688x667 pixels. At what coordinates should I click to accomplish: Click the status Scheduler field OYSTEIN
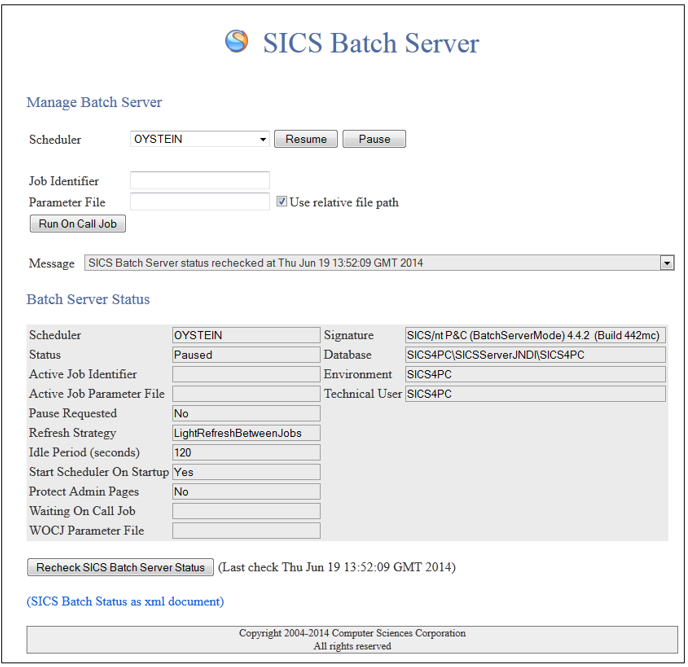tap(246, 335)
